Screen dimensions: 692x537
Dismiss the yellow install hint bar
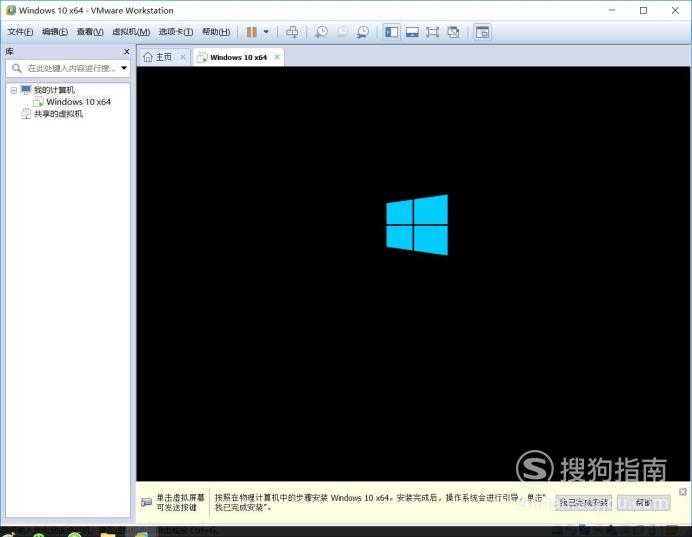(683, 492)
